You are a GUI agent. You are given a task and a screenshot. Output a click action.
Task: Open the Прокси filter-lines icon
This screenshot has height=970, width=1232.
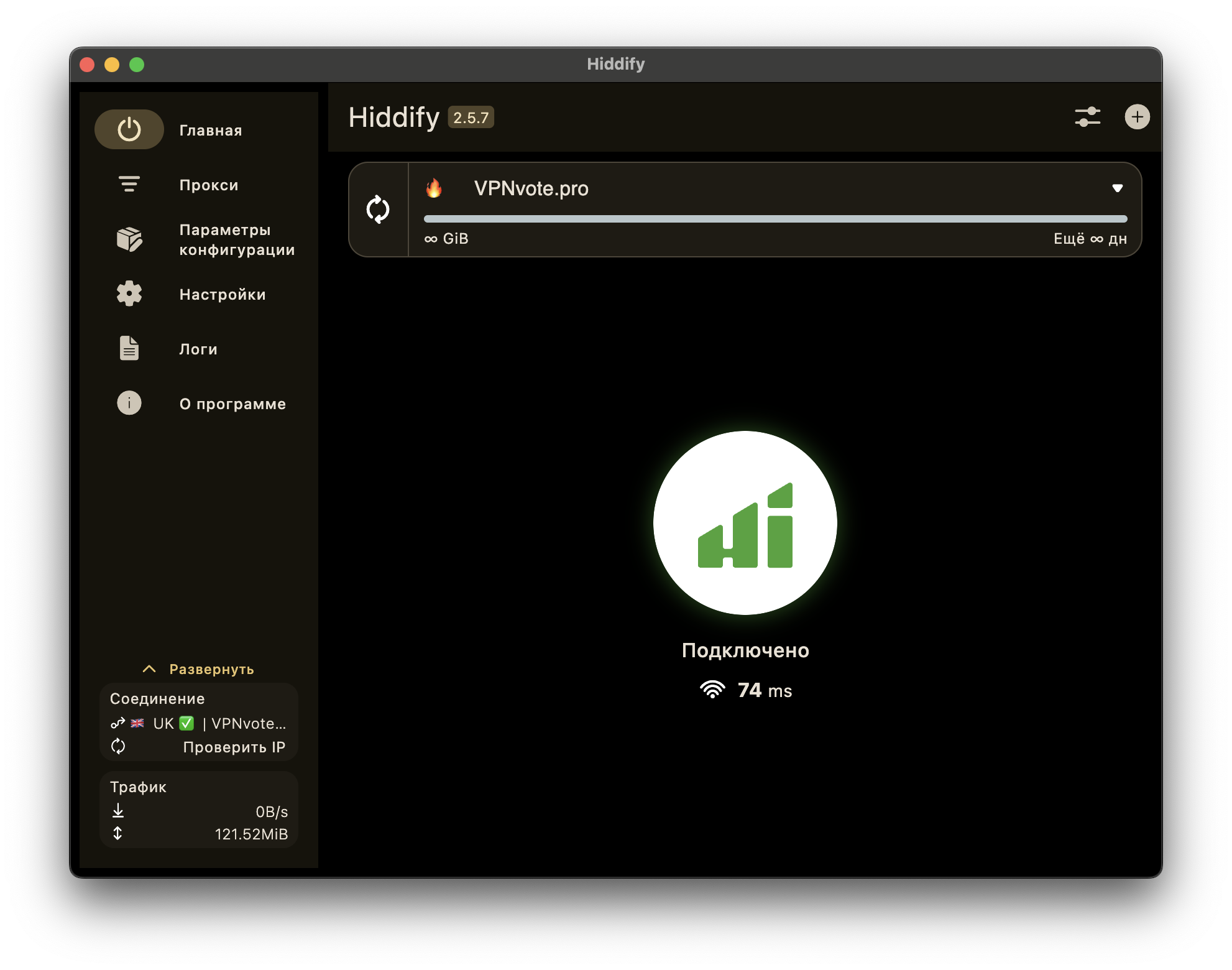coord(129,184)
